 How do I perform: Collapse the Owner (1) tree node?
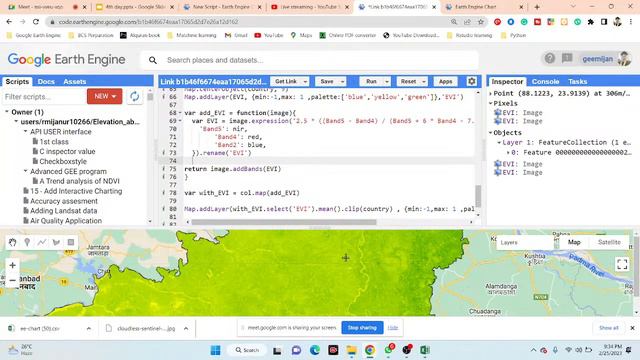(x=7, y=111)
